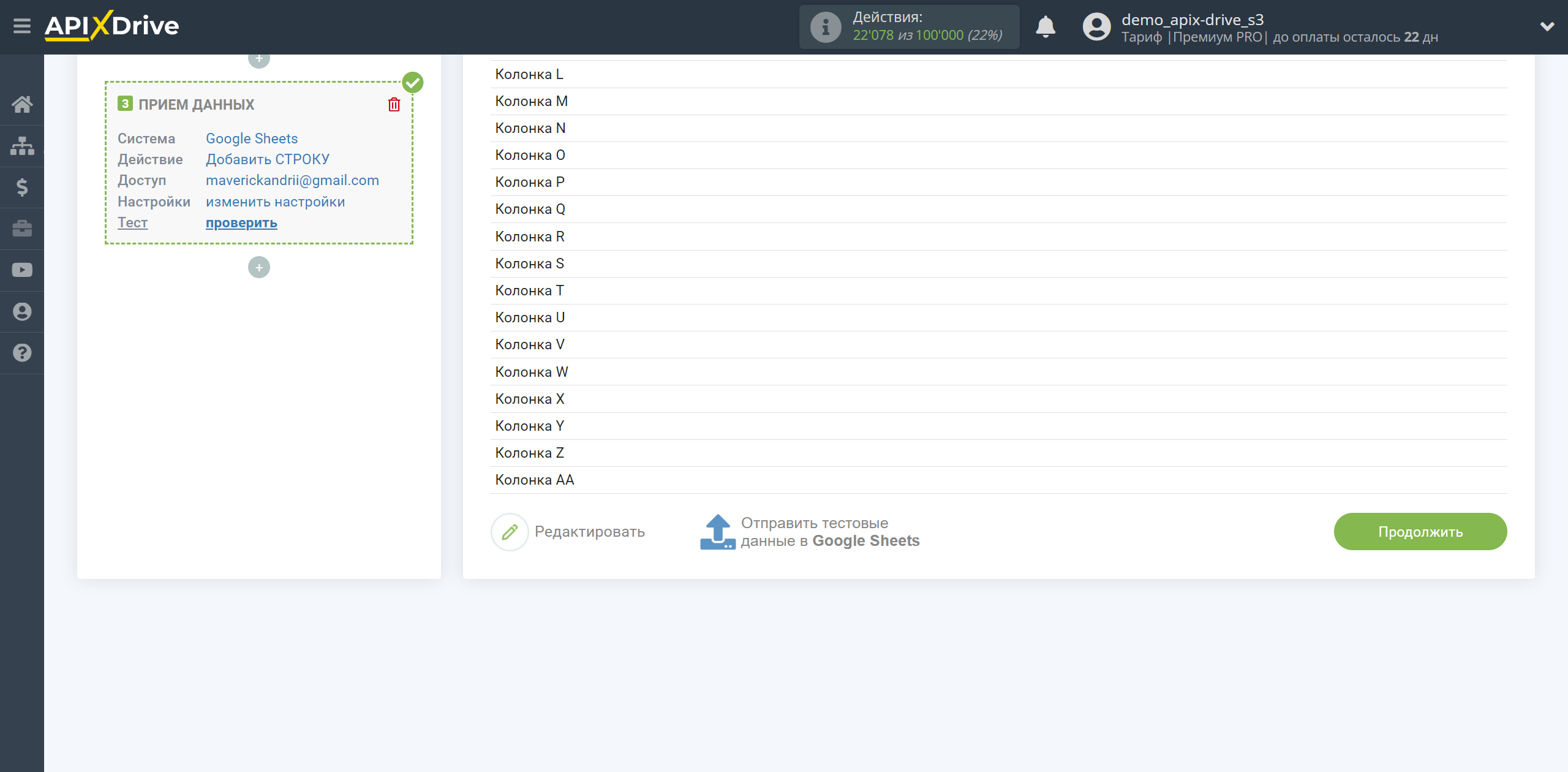Delete the data receiving block
The width and height of the screenshot is (1568, 772).
pos(394,105)
